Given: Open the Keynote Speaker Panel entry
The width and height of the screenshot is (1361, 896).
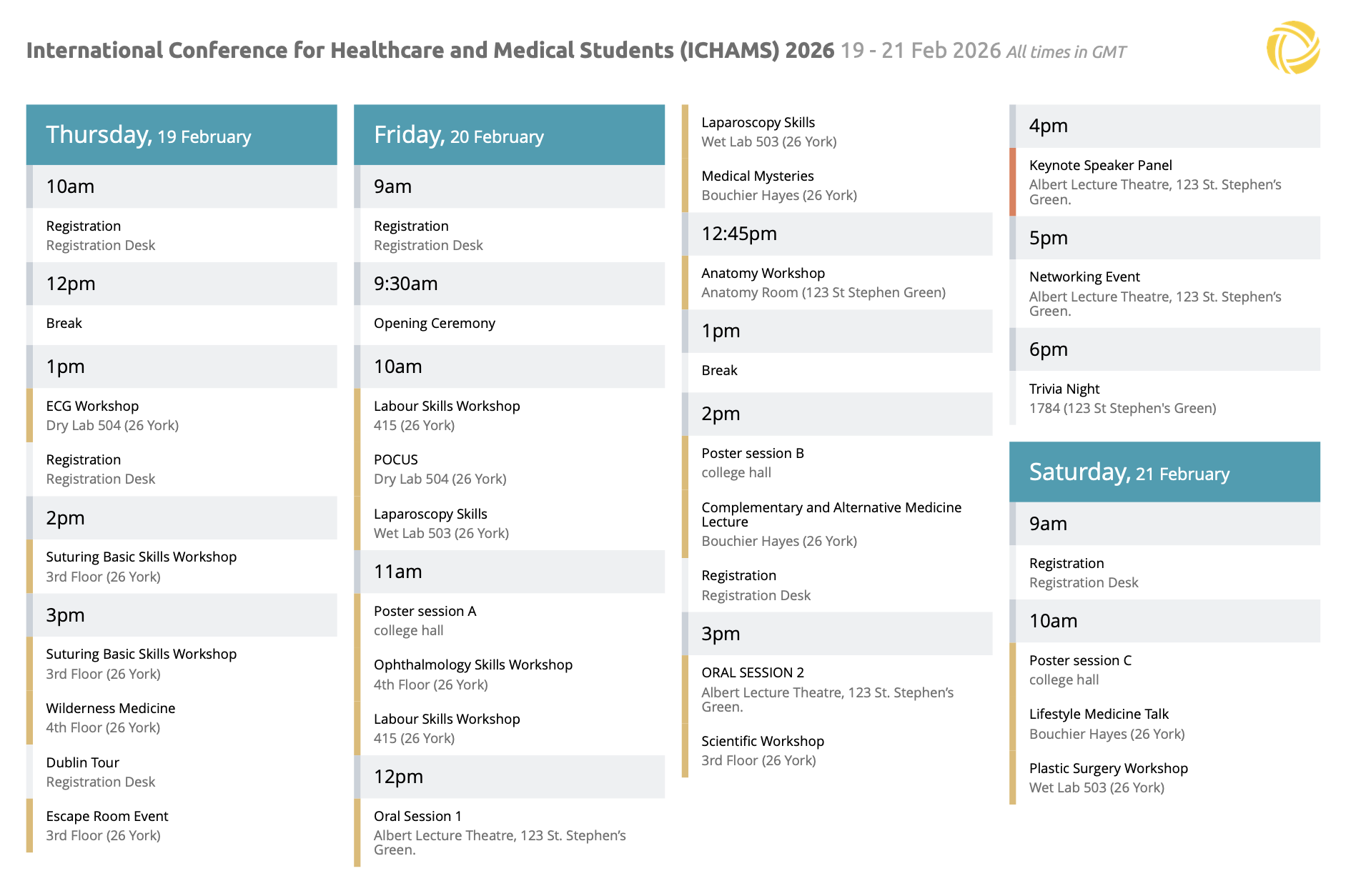Looking at the screenshot, I should tap(1164, 182).
